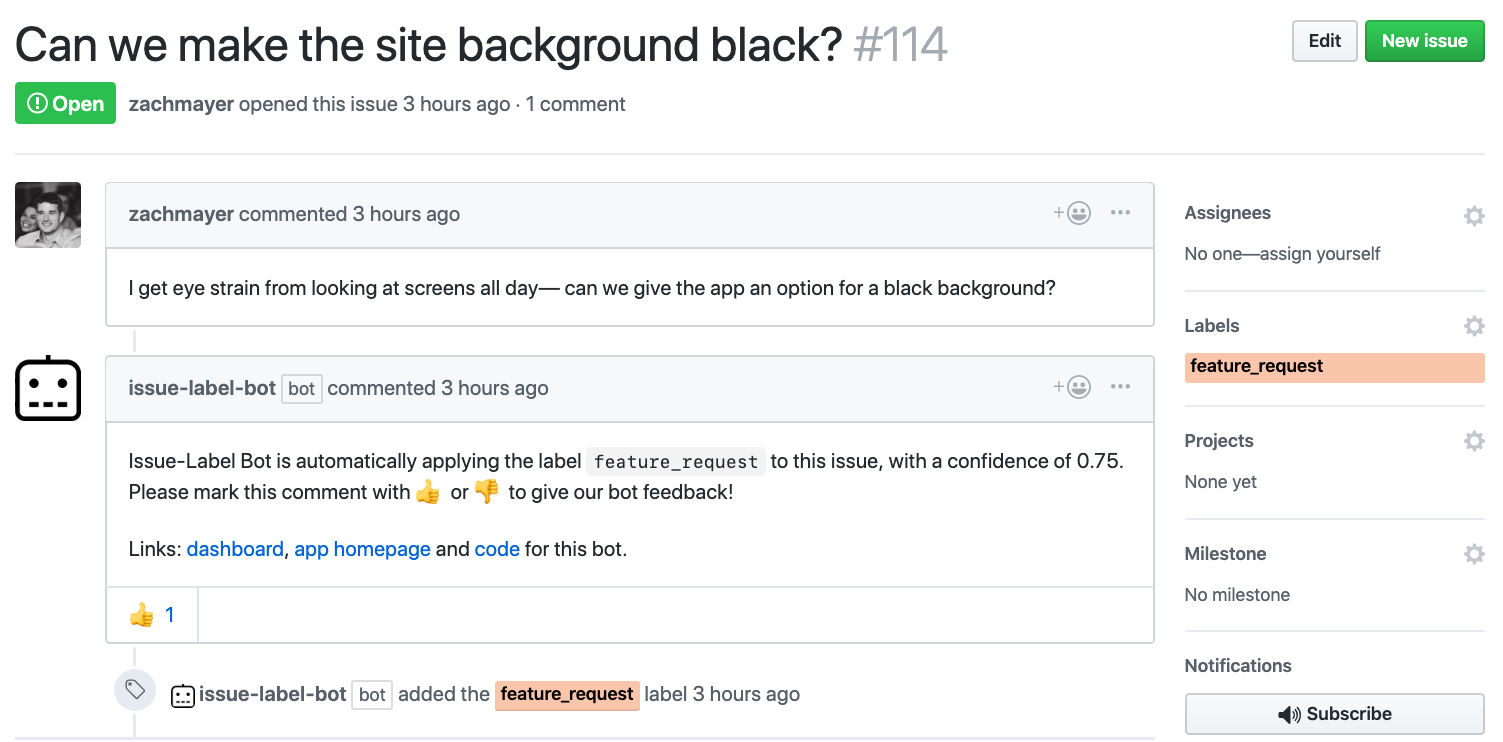Screen dimensions: 1503x742
Task: Toggle the thumbs up reaction count
Action: [x=152, y=615]
